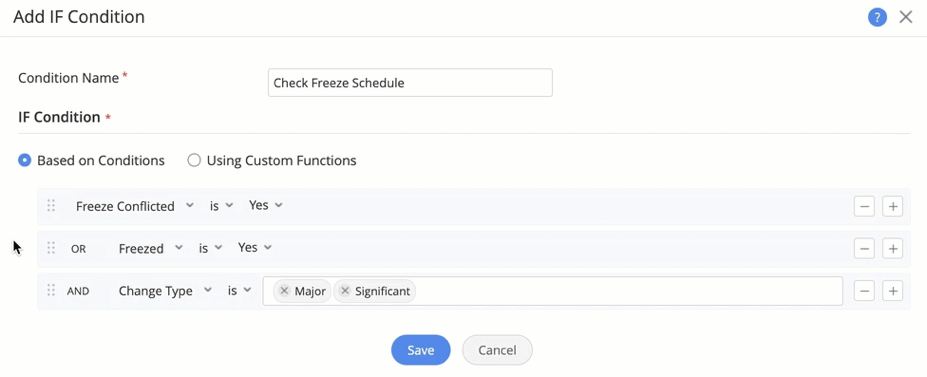The height and width of the screenshot is (377, 927).
Task: Add a row after Change Type condition
Action: click(x=892, y=291)
